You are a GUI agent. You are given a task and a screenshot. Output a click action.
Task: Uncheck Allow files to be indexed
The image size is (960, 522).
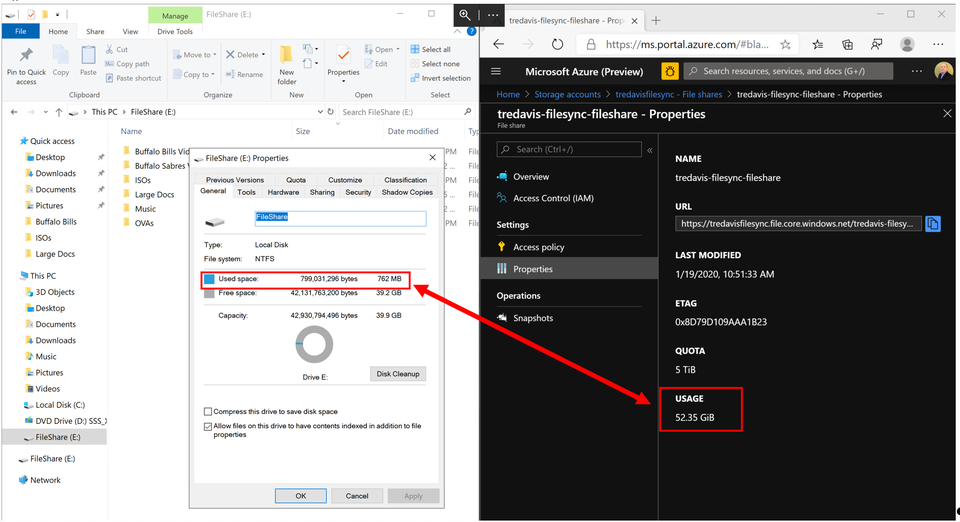(208, 427)
